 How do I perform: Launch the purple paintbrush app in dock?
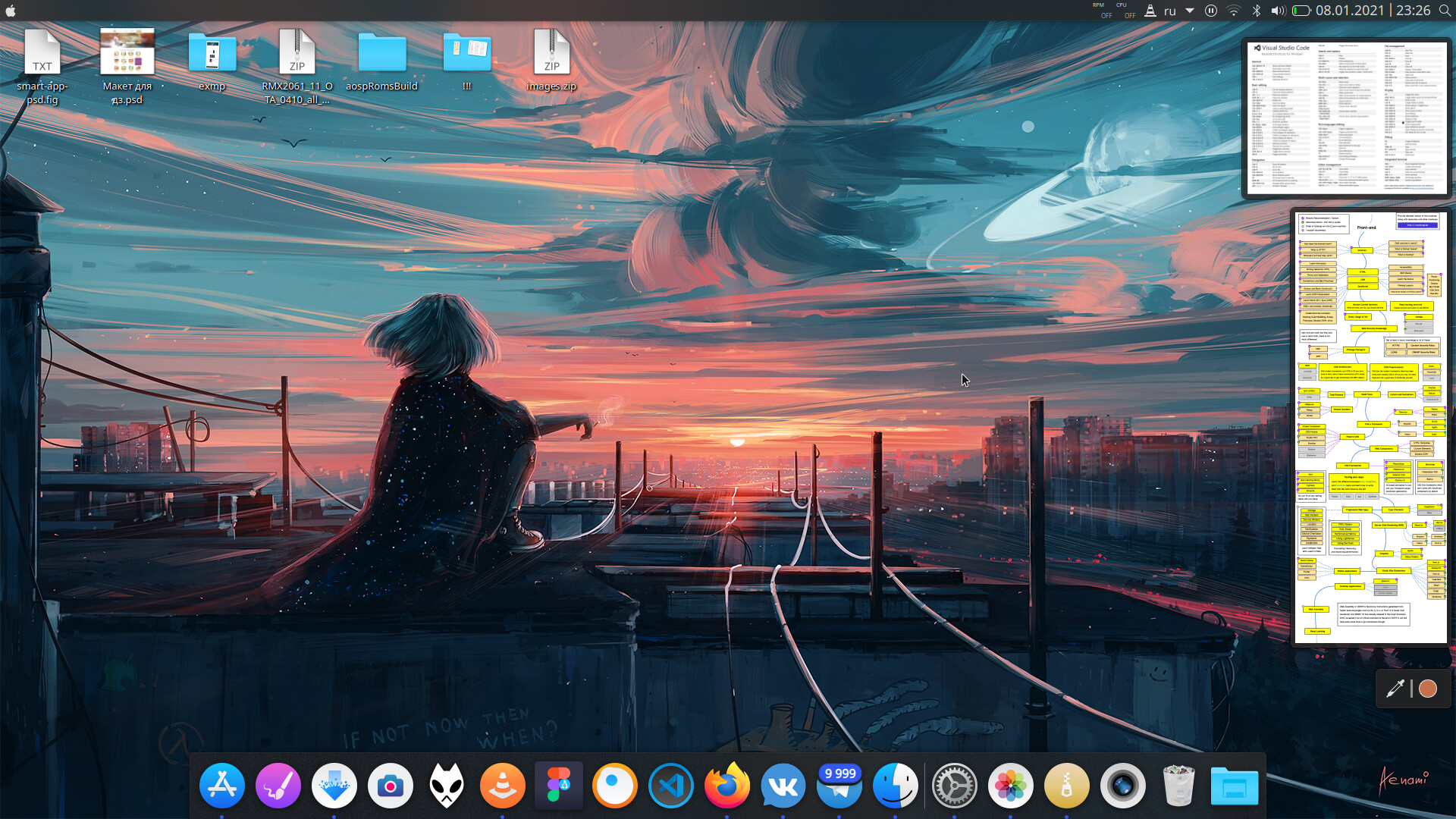pyautogui.click(x=278, y=785)
